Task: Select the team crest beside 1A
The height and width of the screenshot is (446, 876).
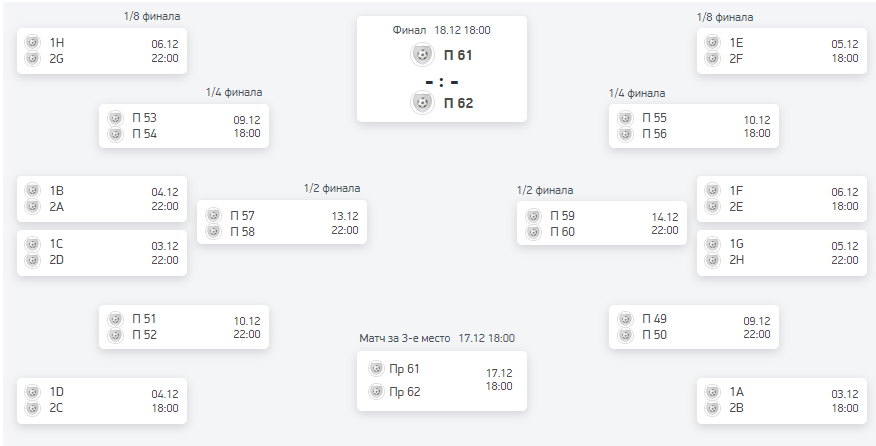Action: [x=712, y=392]
